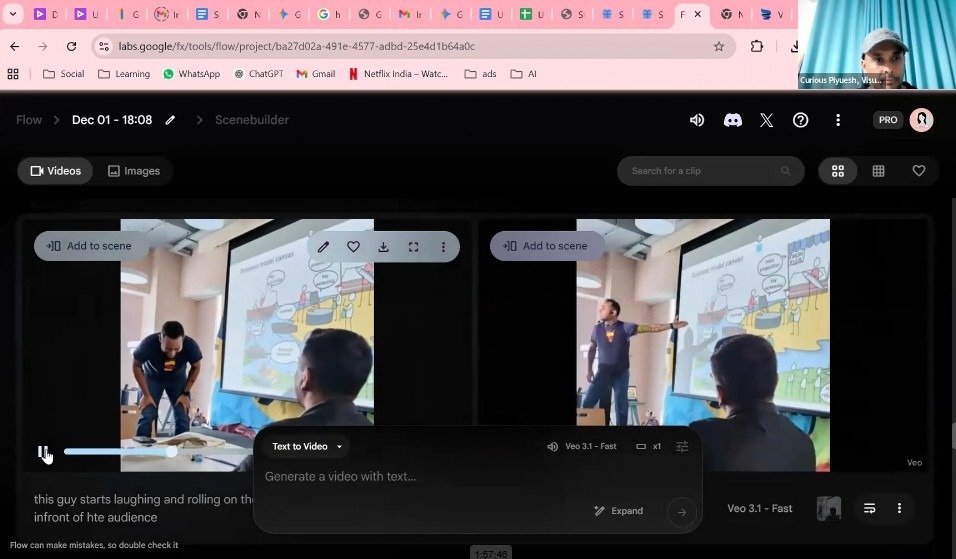Go forward in browser
Screen dimensions: 956x559
[43, 46]
